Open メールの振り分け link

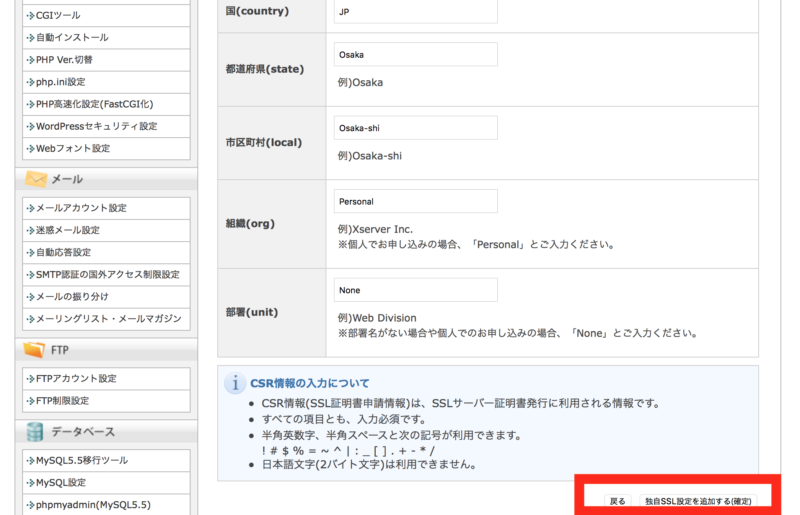(72, 297)
